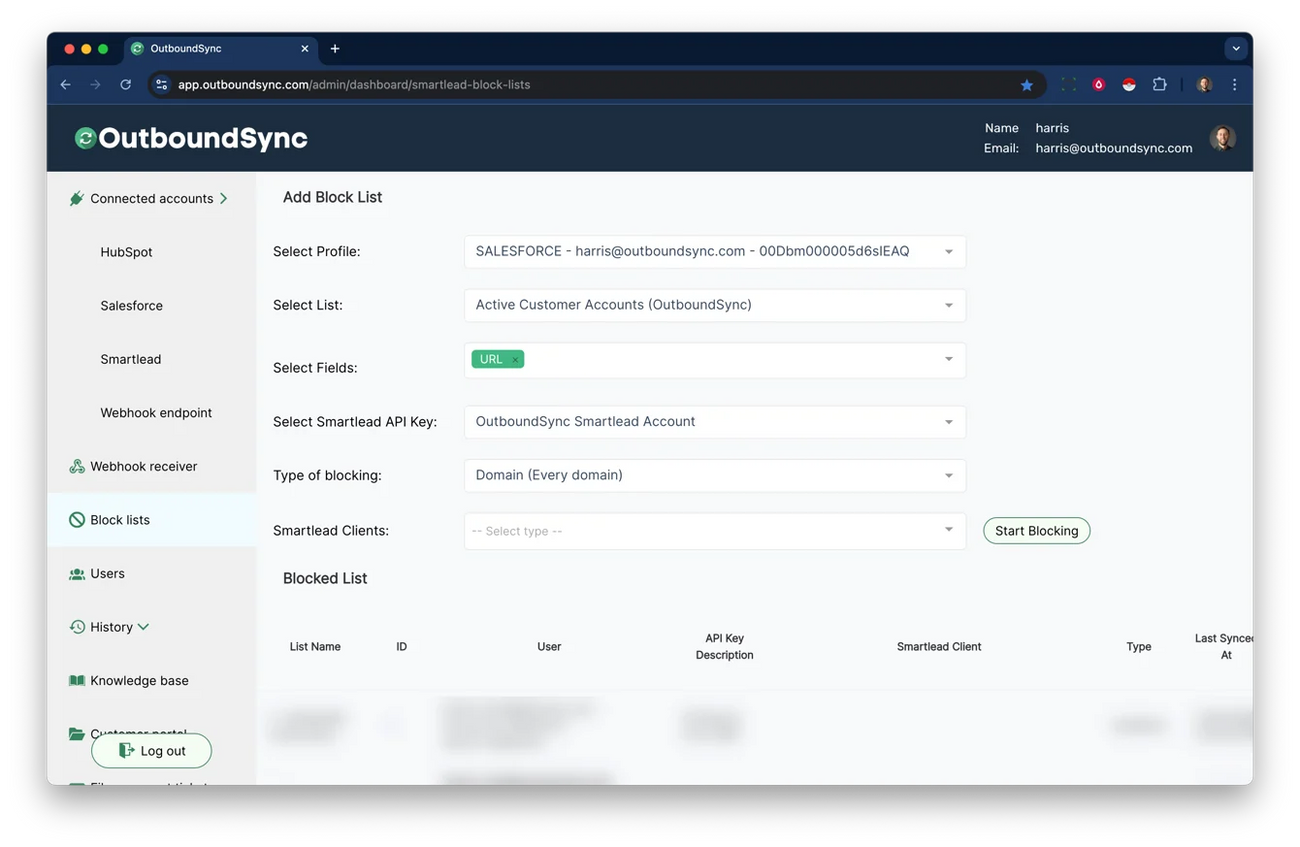Open the Select Profile dropdown

pos(713,251)
